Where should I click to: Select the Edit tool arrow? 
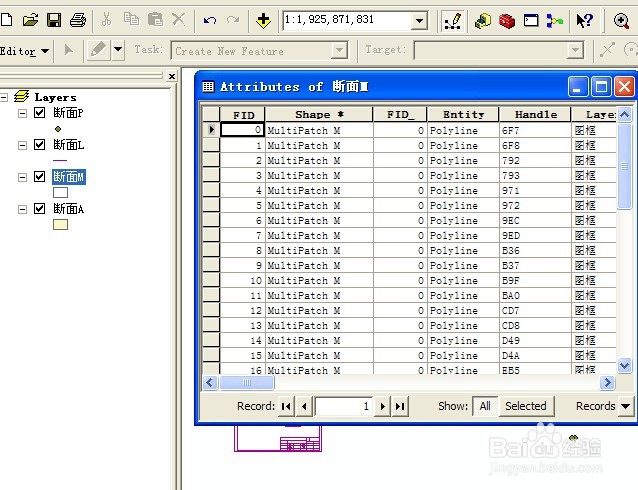(69, 50)
